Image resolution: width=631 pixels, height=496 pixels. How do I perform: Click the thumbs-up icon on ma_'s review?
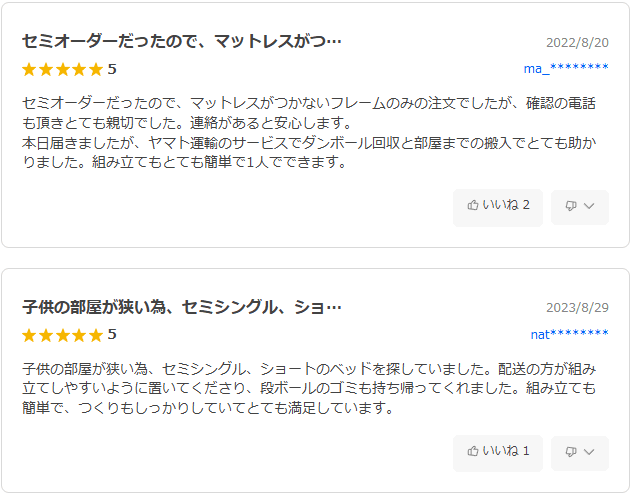pyautogui.click(x=473, y=206)
